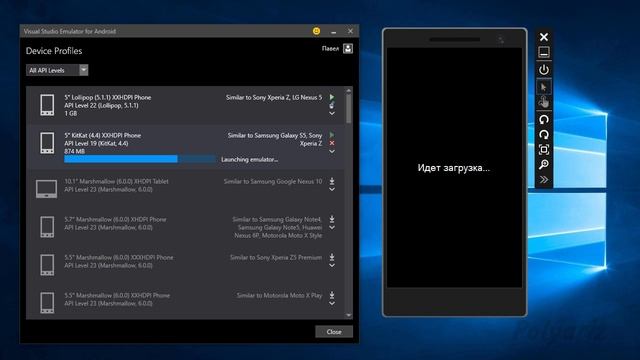Cancel launching the KitKat emulator with red X
The height and width of the screenshot is (360, 640).
click(332, 143)
